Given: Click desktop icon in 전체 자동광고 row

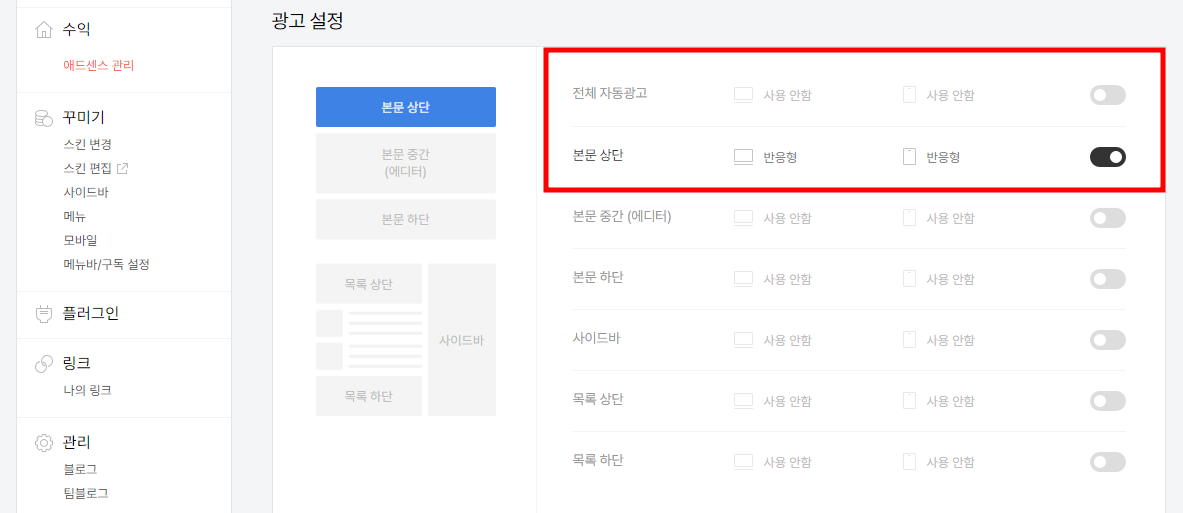Looking at the screenshot, I should click(x=744, y=95).
